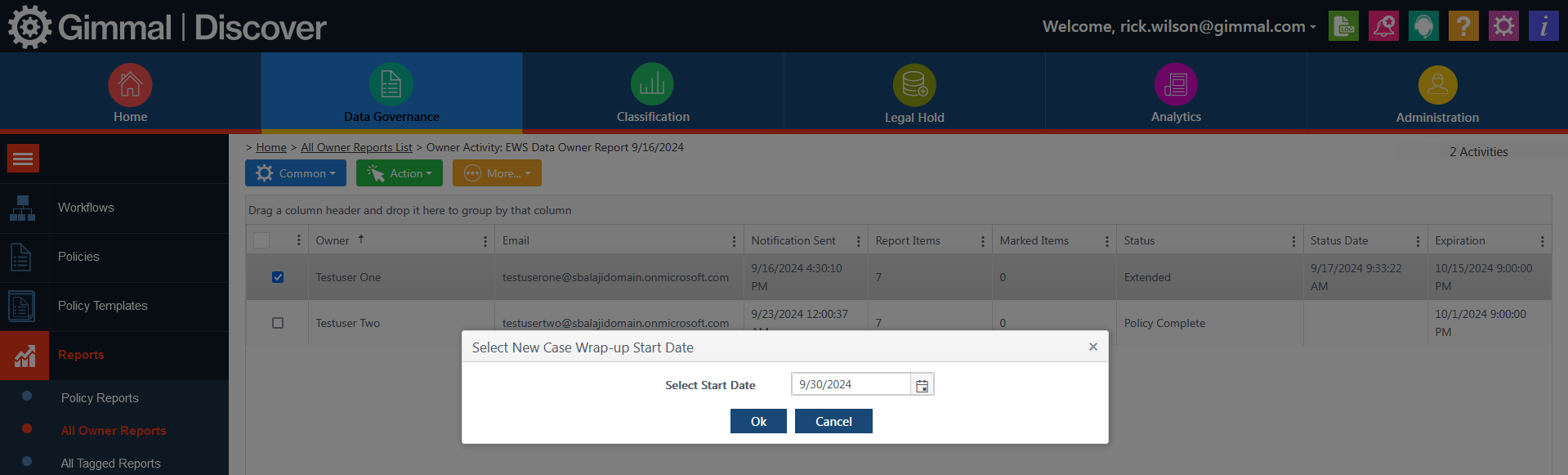
Task: Click the Select Start Date input field
Action: 850,385
